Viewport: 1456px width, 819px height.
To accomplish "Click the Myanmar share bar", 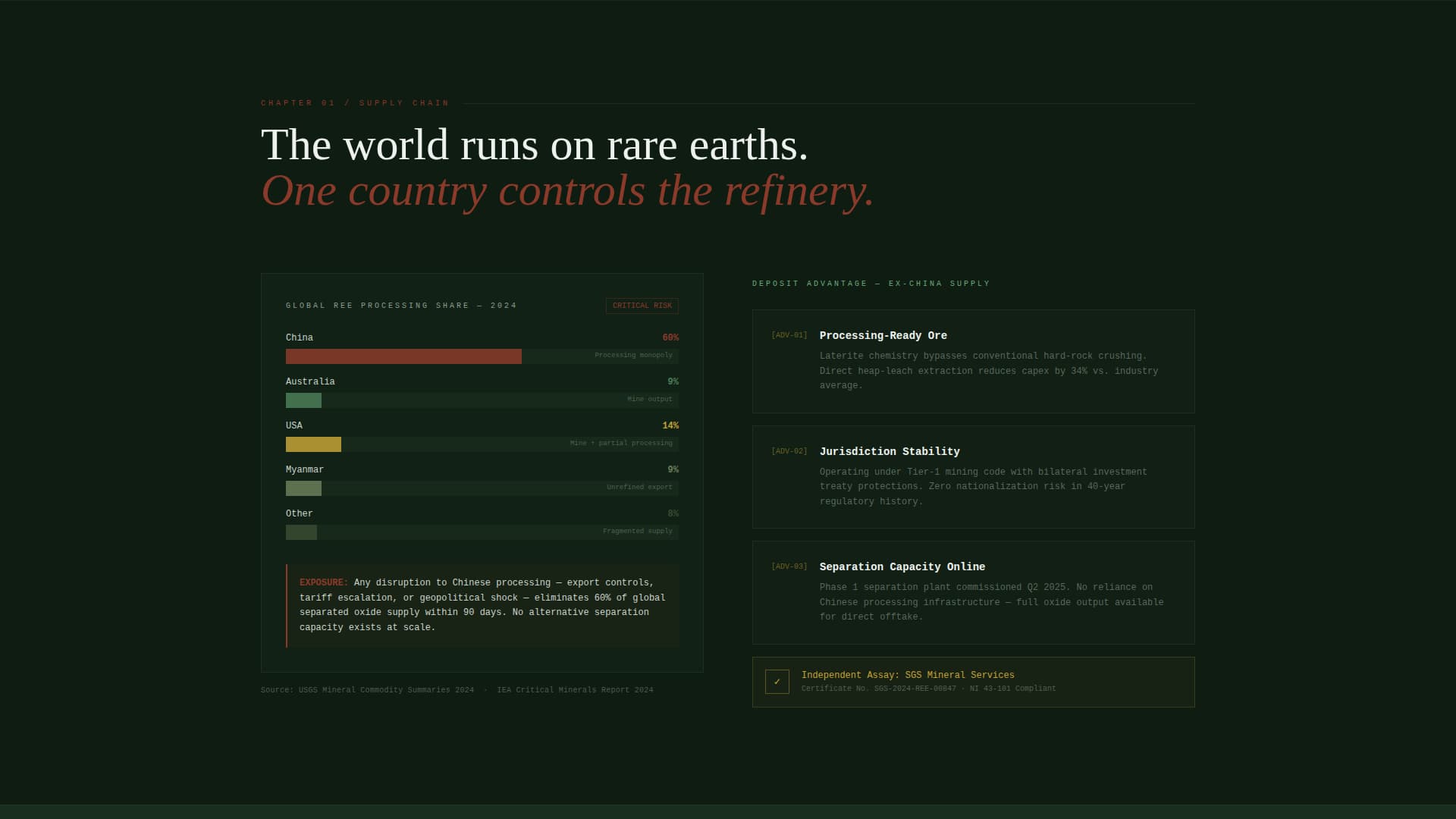I will click(303, 488).
